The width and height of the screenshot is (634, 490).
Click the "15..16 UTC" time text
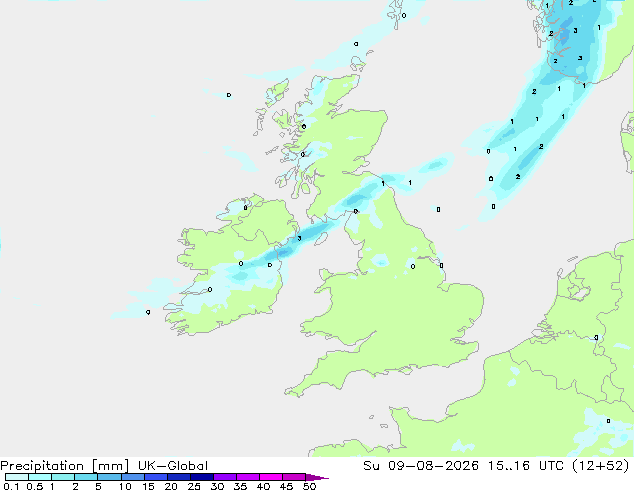pyautogui.click(x=526, y=466)
